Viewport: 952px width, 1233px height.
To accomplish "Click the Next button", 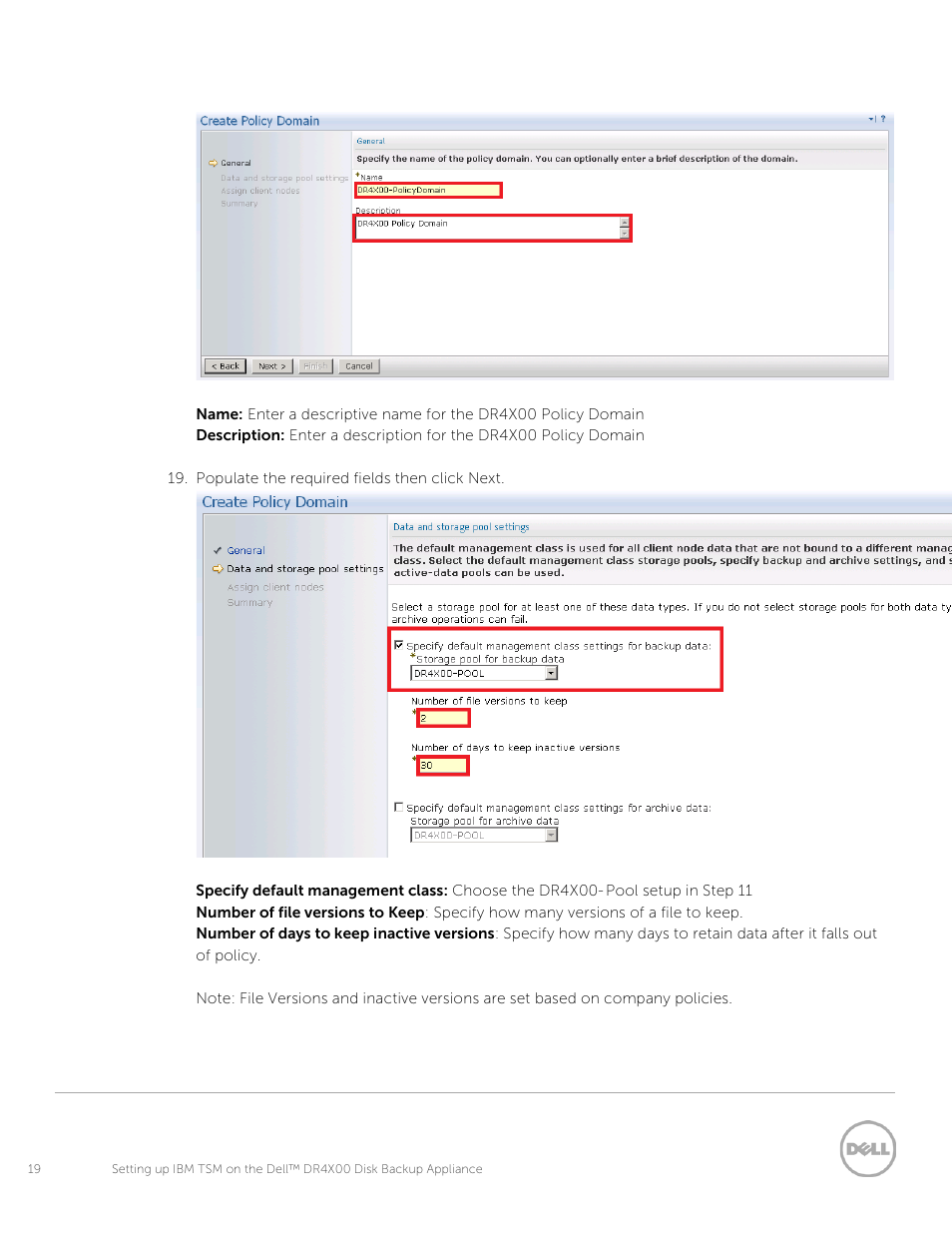I will (272, 366).
